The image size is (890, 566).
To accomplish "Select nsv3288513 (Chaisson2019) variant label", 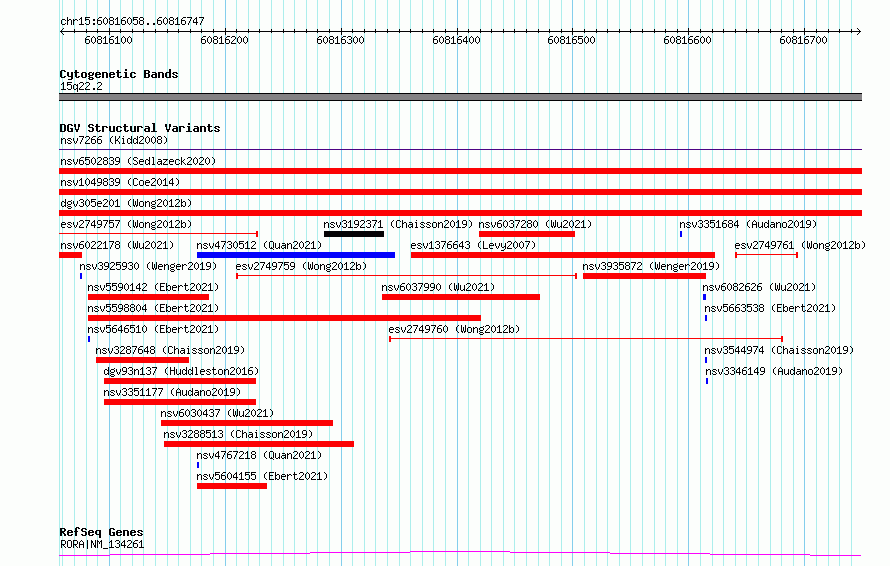I will coord(238,434).
